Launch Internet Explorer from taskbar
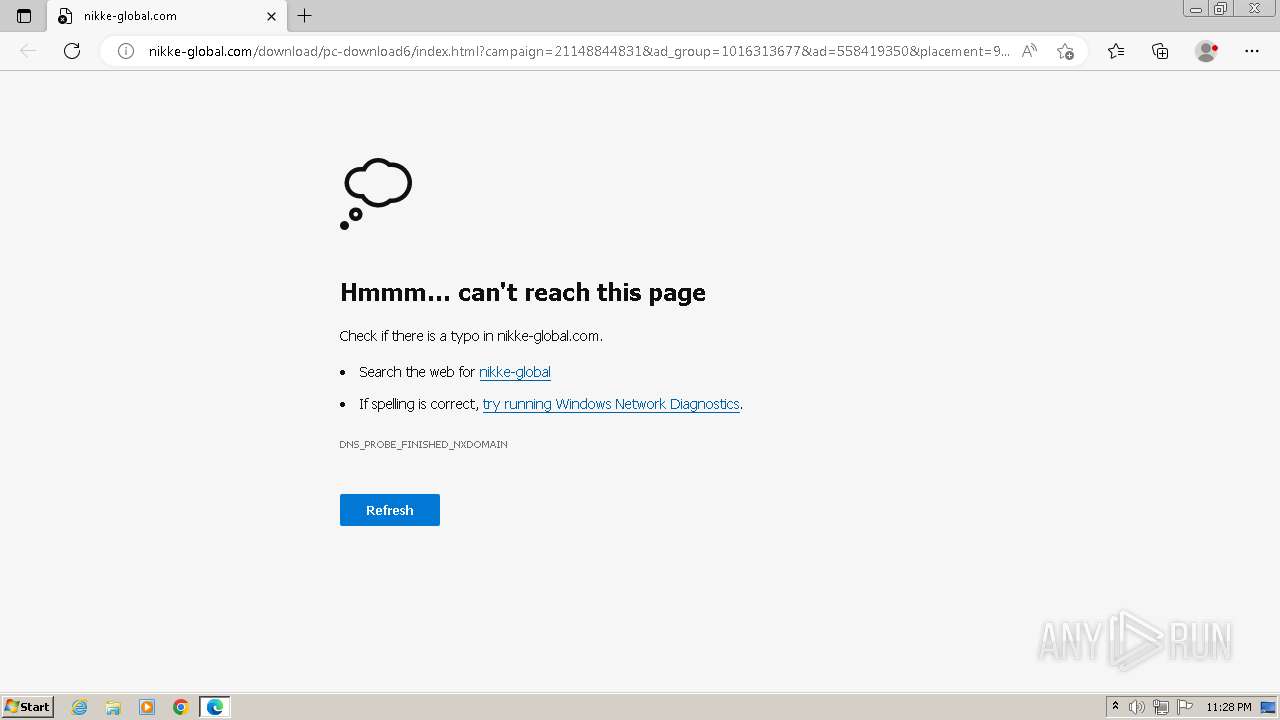Screen dimensions: 1280x720 (x=80, y=707)
